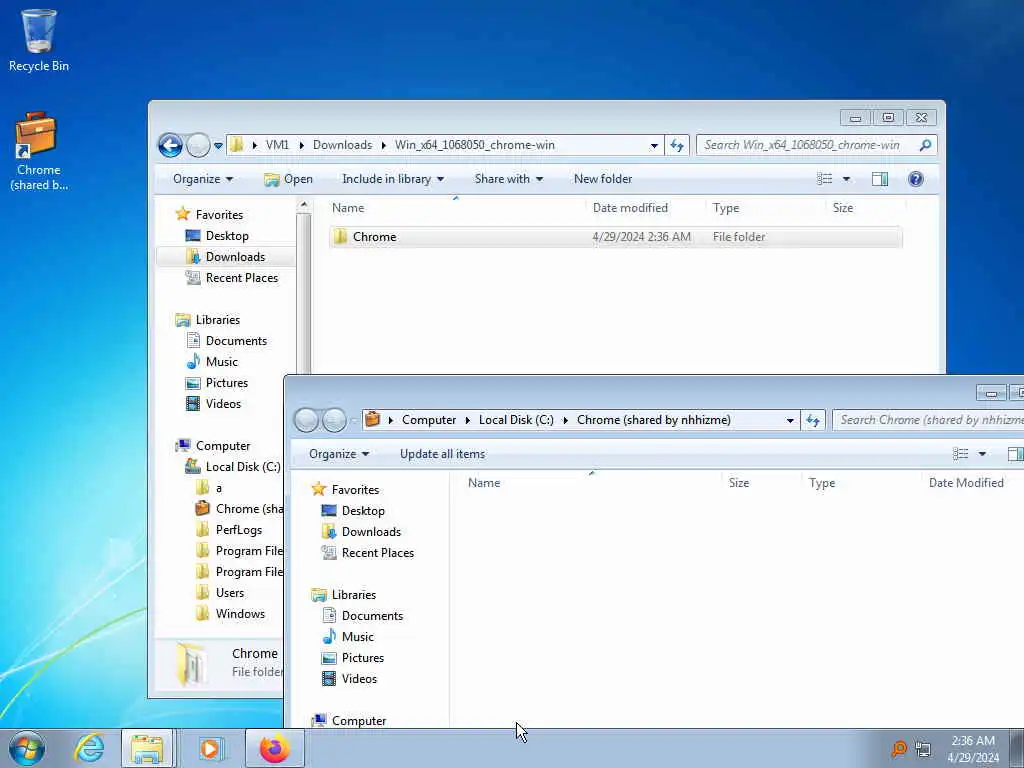Click Downloads breadcrumb in the address bar
The image size is (1024, 768).
(x=342, y=145)
